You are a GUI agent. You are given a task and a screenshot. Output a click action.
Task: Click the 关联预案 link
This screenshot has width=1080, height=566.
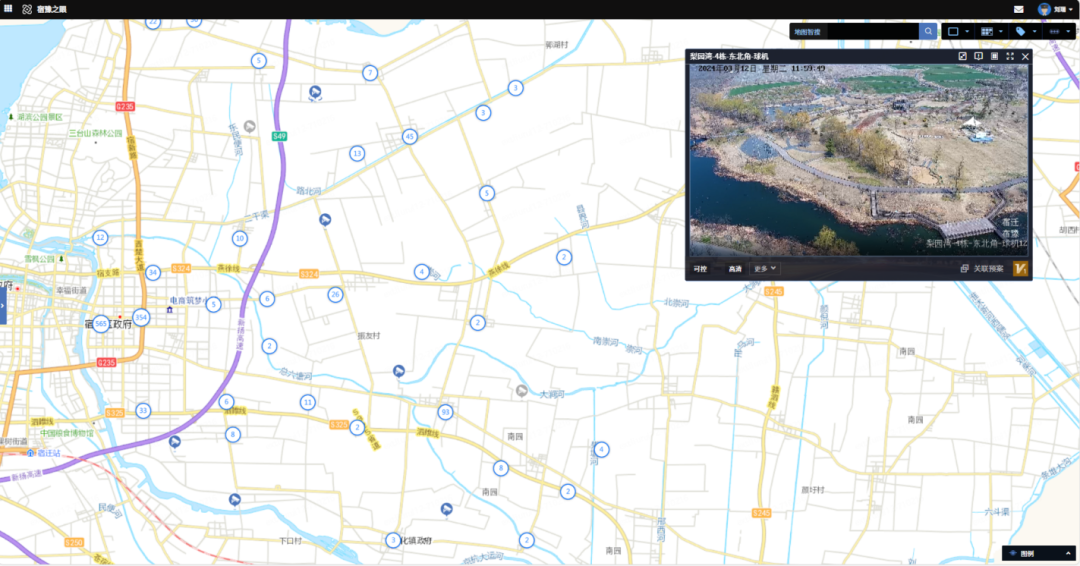[x=982, y=269]
